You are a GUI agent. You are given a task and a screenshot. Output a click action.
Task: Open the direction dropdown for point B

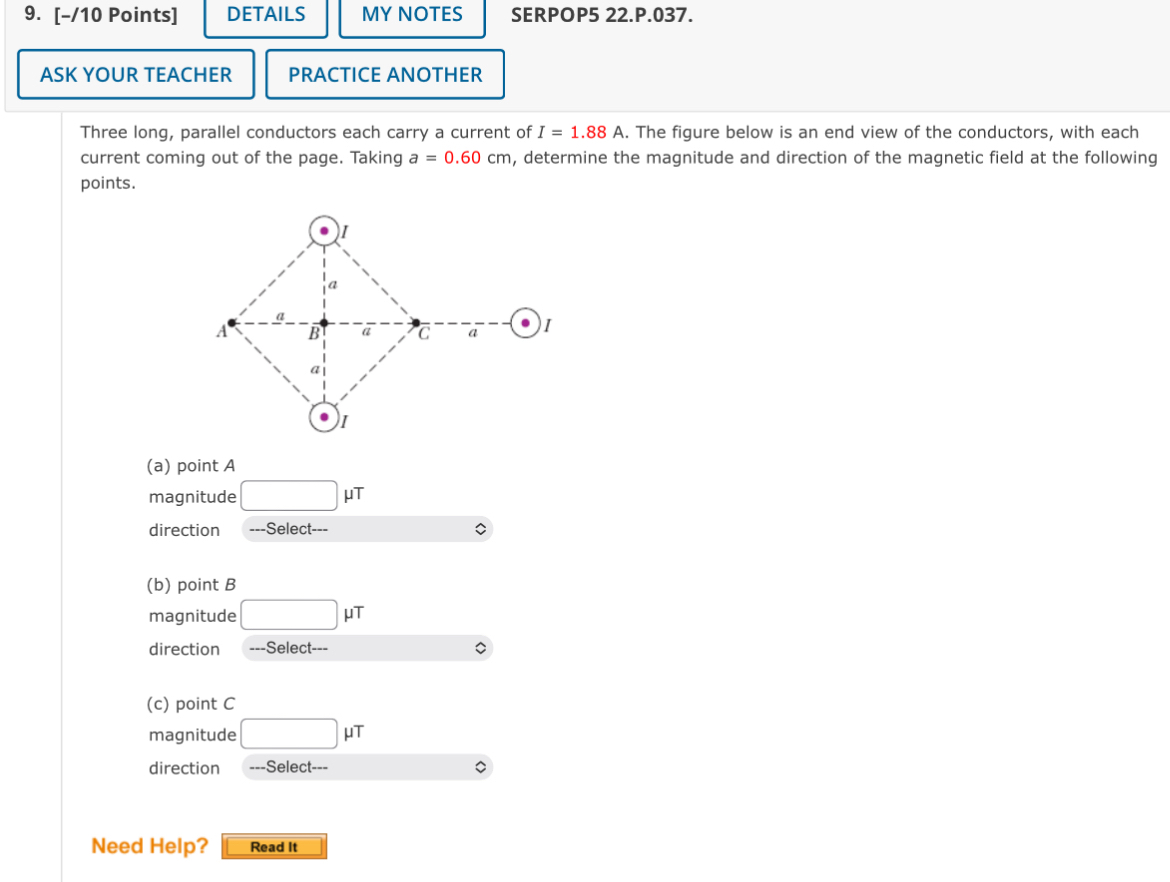pyautogui.click(x=366, y=648)
